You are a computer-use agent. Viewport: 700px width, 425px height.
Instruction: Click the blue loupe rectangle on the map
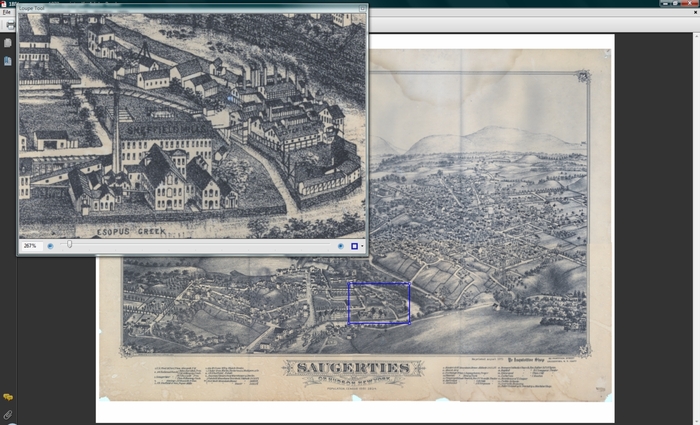point(379,303)
